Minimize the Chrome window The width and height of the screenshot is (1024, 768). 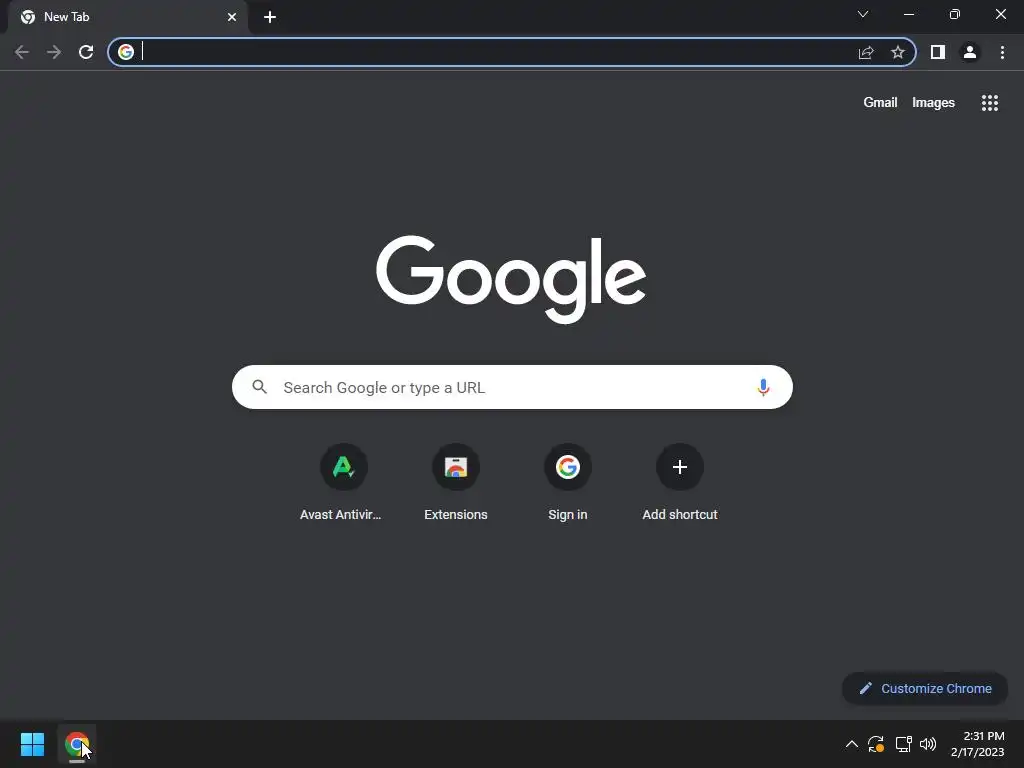click(909, 14)
